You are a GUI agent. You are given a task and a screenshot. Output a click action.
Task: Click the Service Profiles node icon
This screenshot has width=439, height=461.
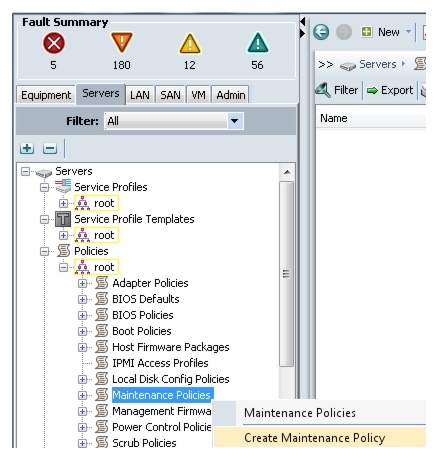[x=63, y=186]
